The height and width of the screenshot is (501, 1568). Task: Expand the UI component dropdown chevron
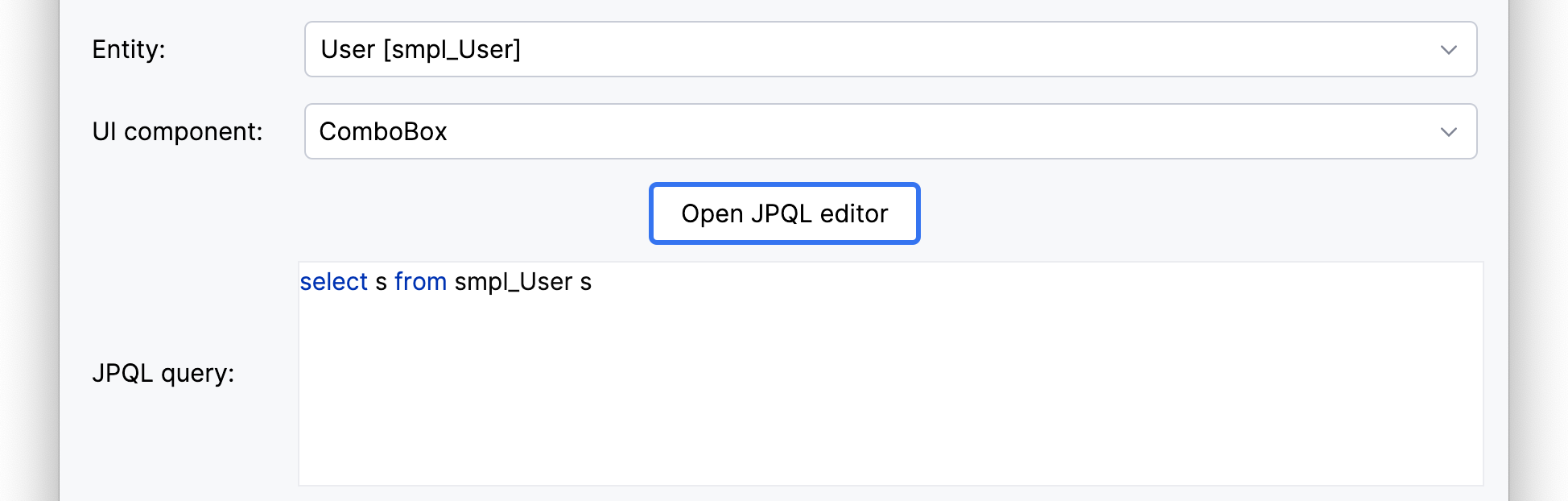1448,132
